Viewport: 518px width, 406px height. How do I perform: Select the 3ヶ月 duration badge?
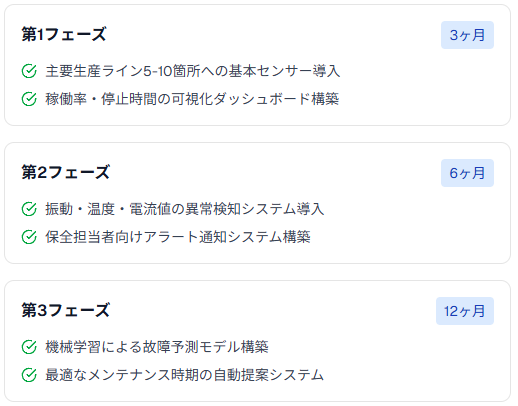pyautogui.click(x=467, y=35)
